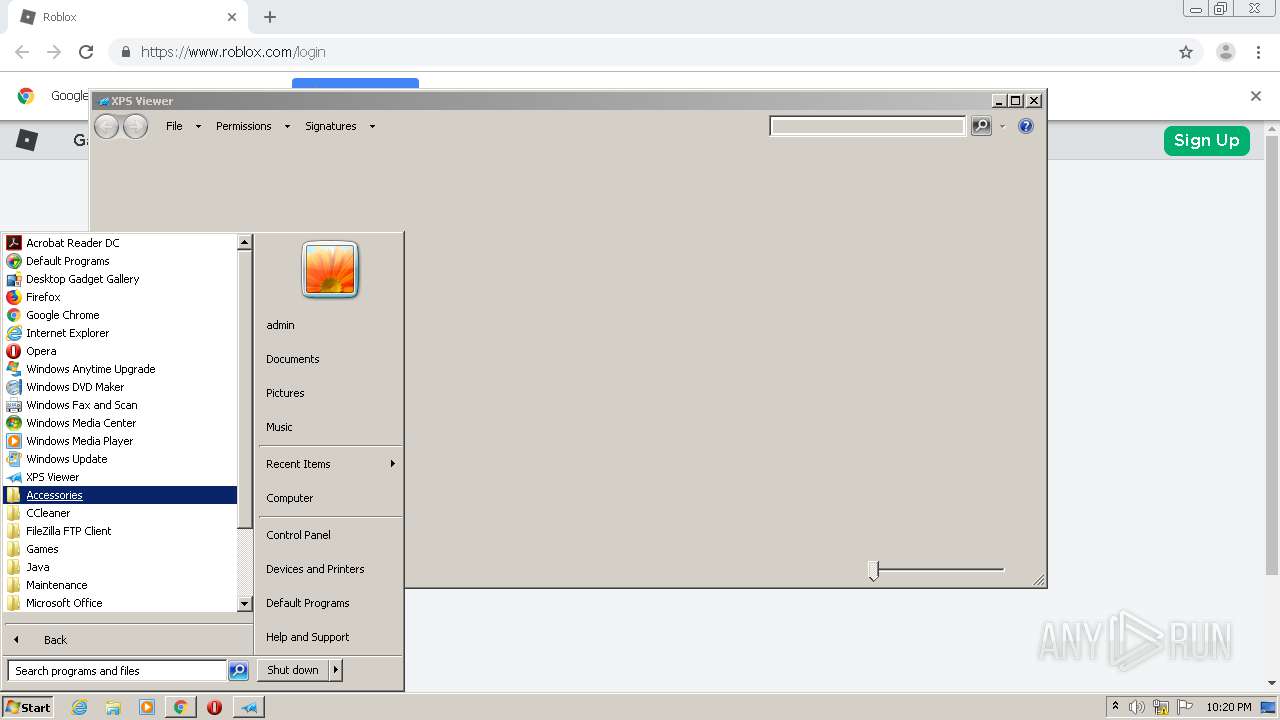Open Shut down options arrow
The image size is (1280, 720).
336,670
